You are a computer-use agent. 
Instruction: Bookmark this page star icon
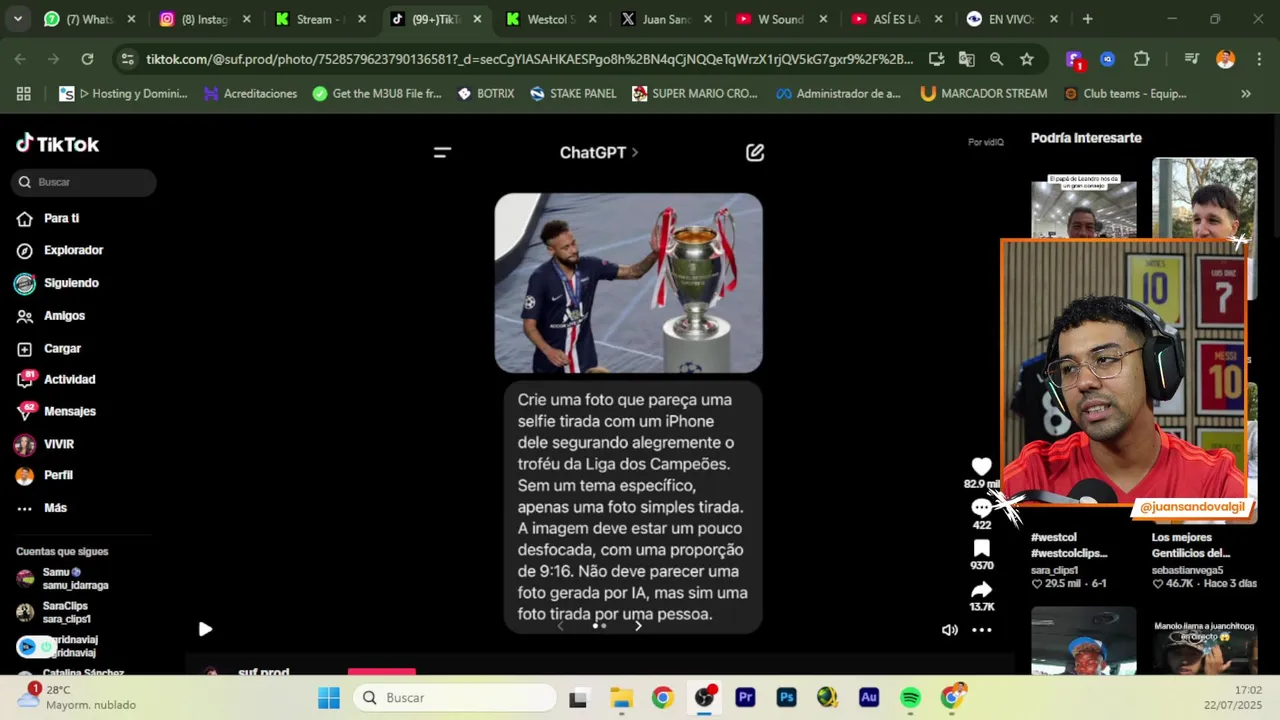coord(1026,59)
